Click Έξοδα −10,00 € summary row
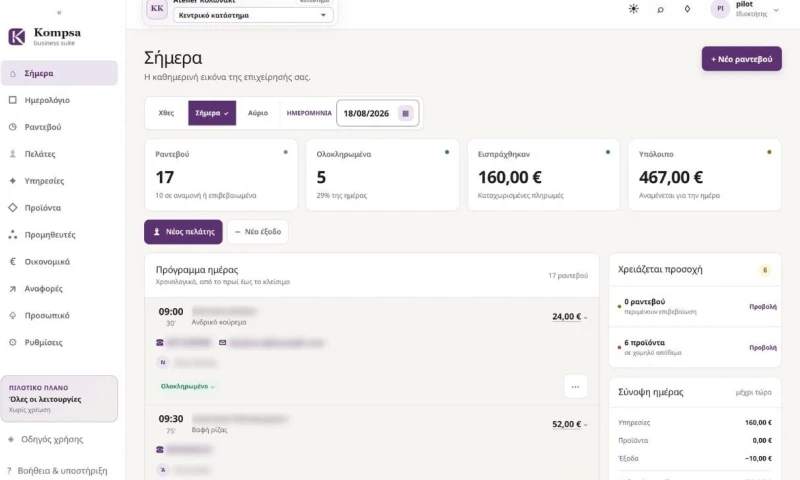The height and width of the screenshot is (480, 800). pyautogui.click(x=694, y=459)
